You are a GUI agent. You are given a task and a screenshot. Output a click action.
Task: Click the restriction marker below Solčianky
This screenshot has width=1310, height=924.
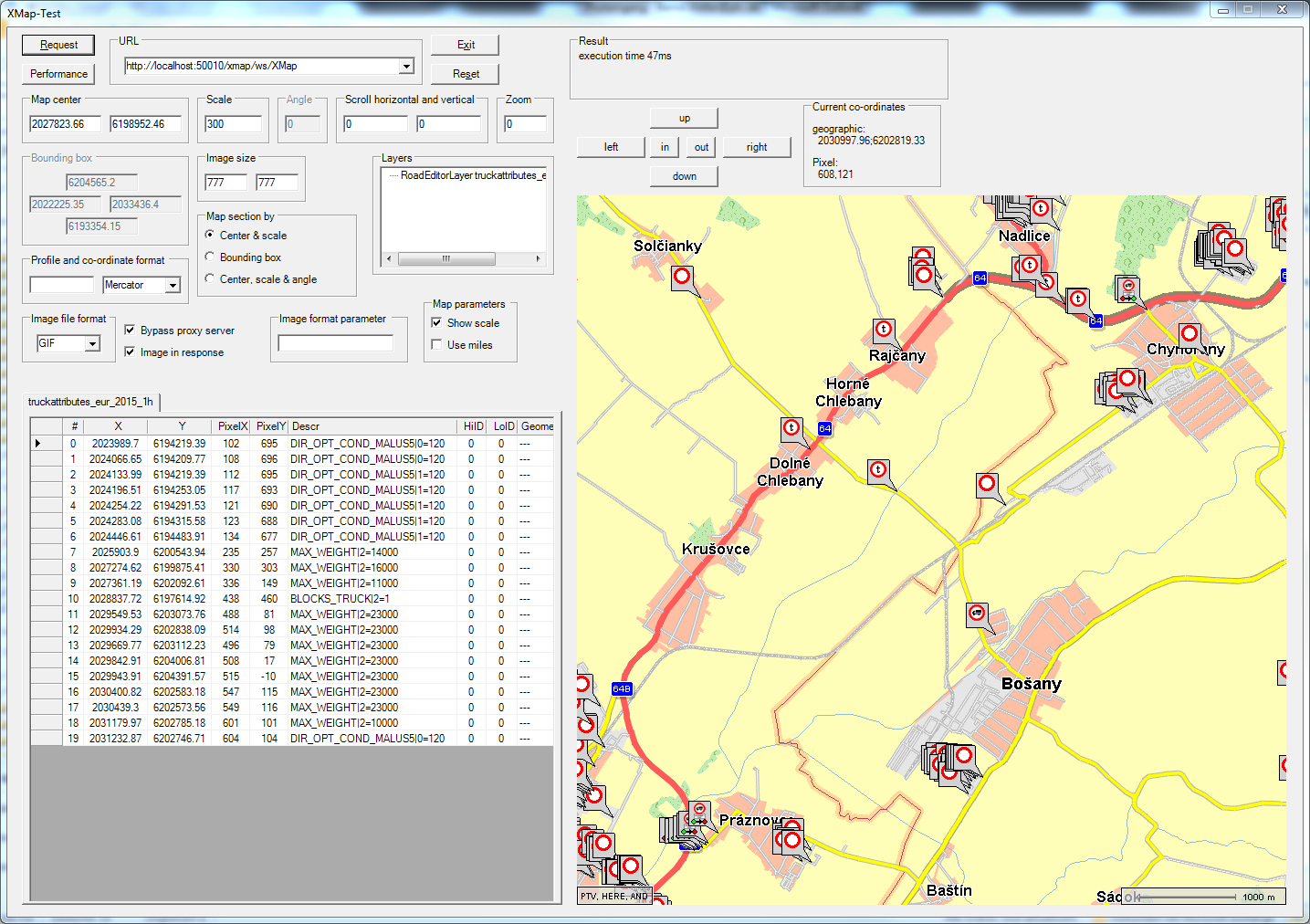682,277
